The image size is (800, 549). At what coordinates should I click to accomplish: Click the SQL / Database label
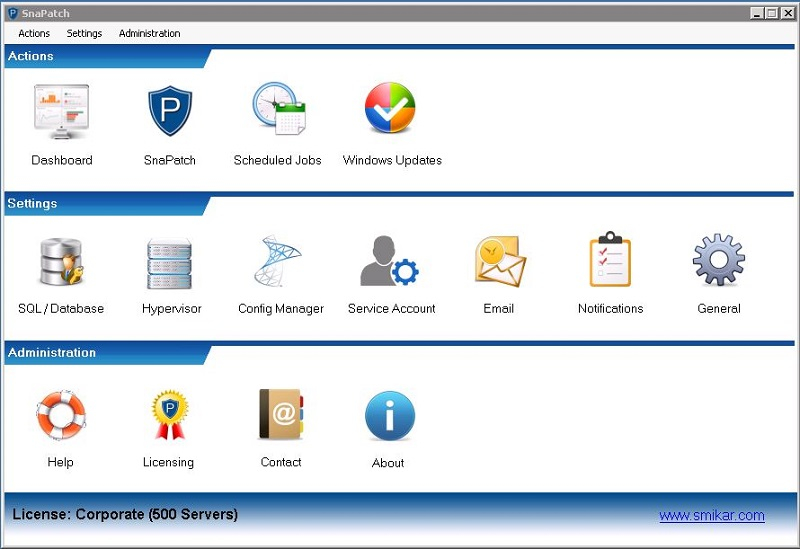61,309
